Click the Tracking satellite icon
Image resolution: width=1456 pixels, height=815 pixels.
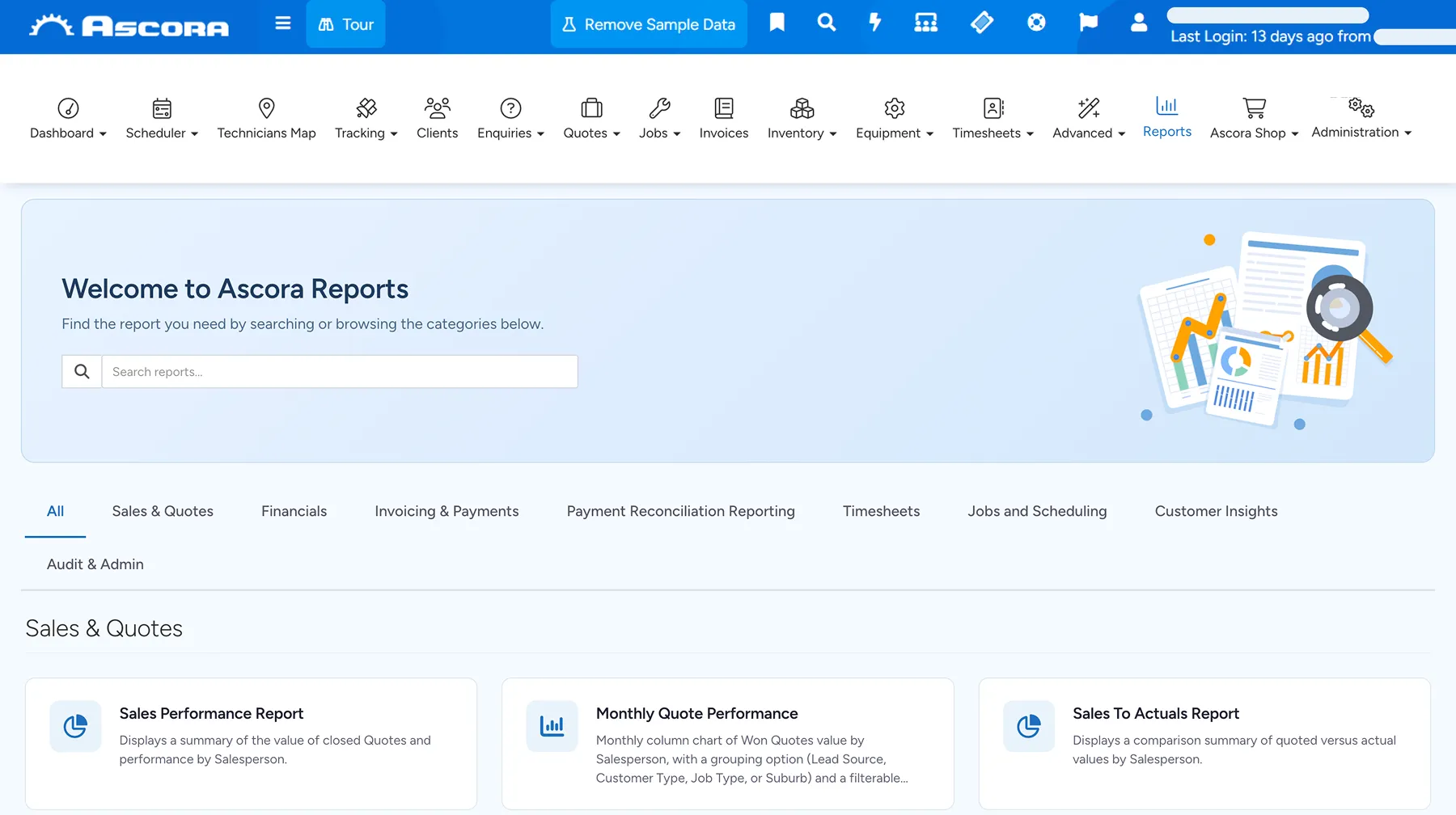(x=366, y=108)
